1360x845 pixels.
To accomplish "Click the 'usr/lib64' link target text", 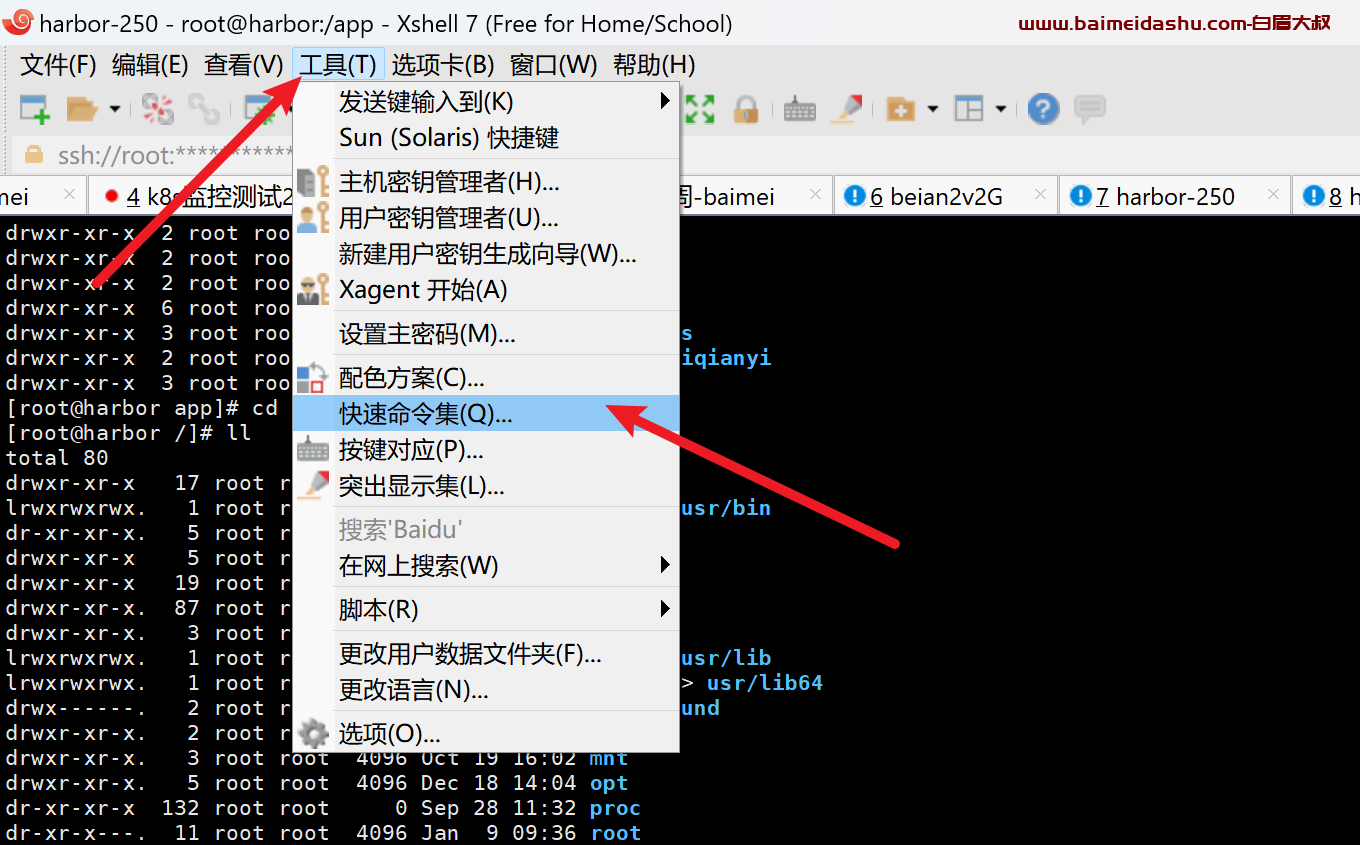I will pos(765,683).
